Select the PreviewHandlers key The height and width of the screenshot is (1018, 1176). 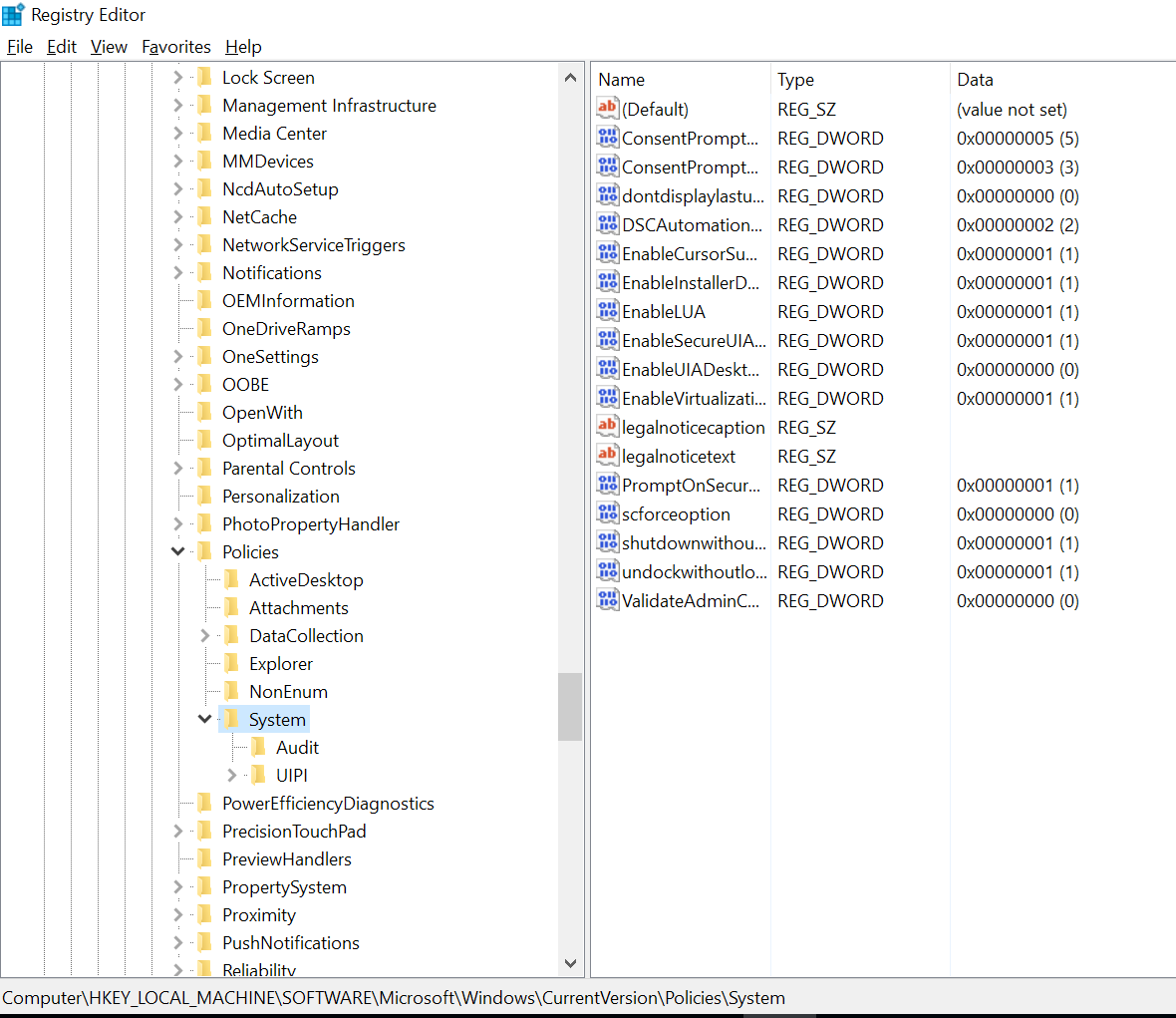286,858
